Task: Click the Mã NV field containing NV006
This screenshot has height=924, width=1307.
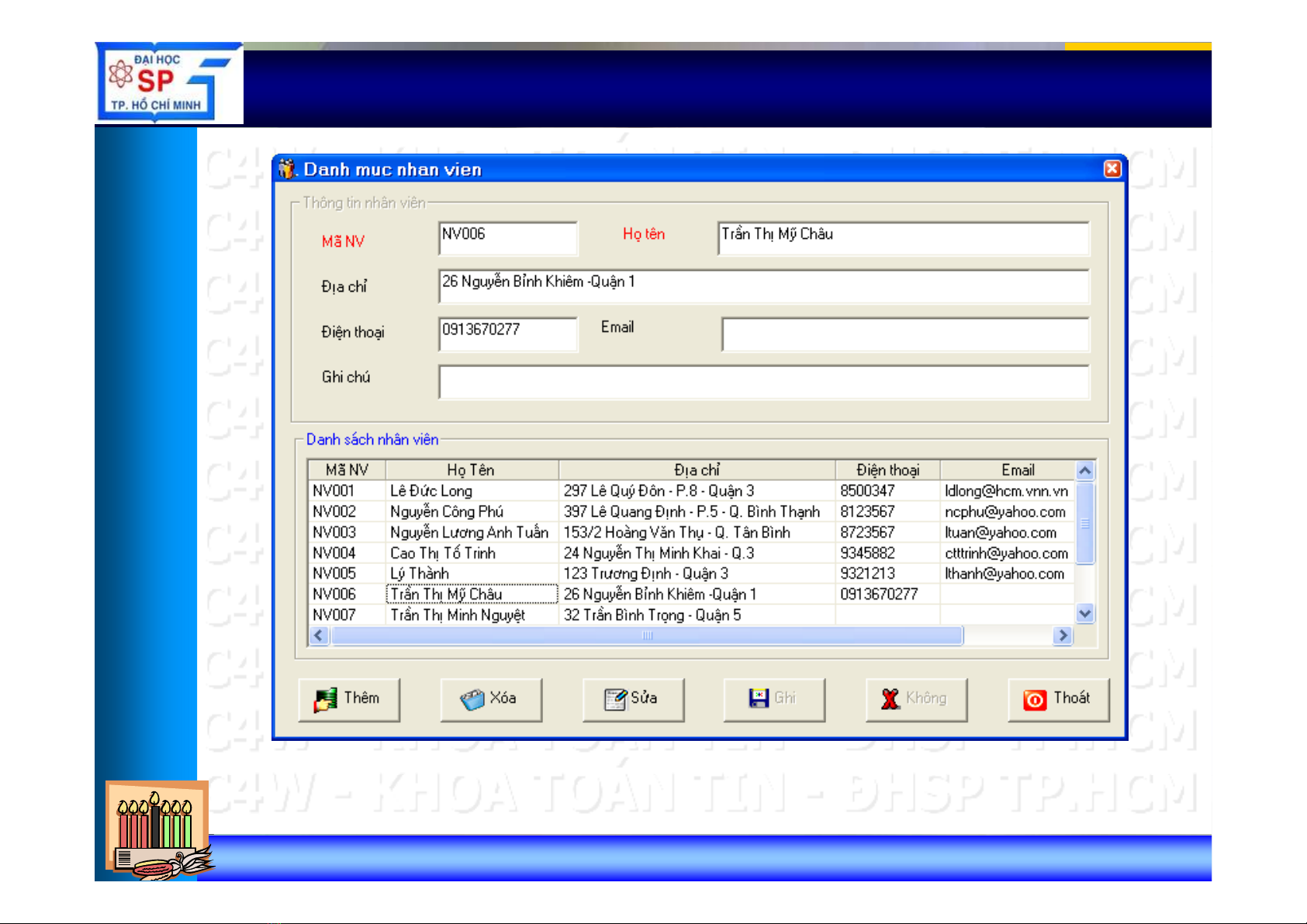Action: click(x=507, y=239)
